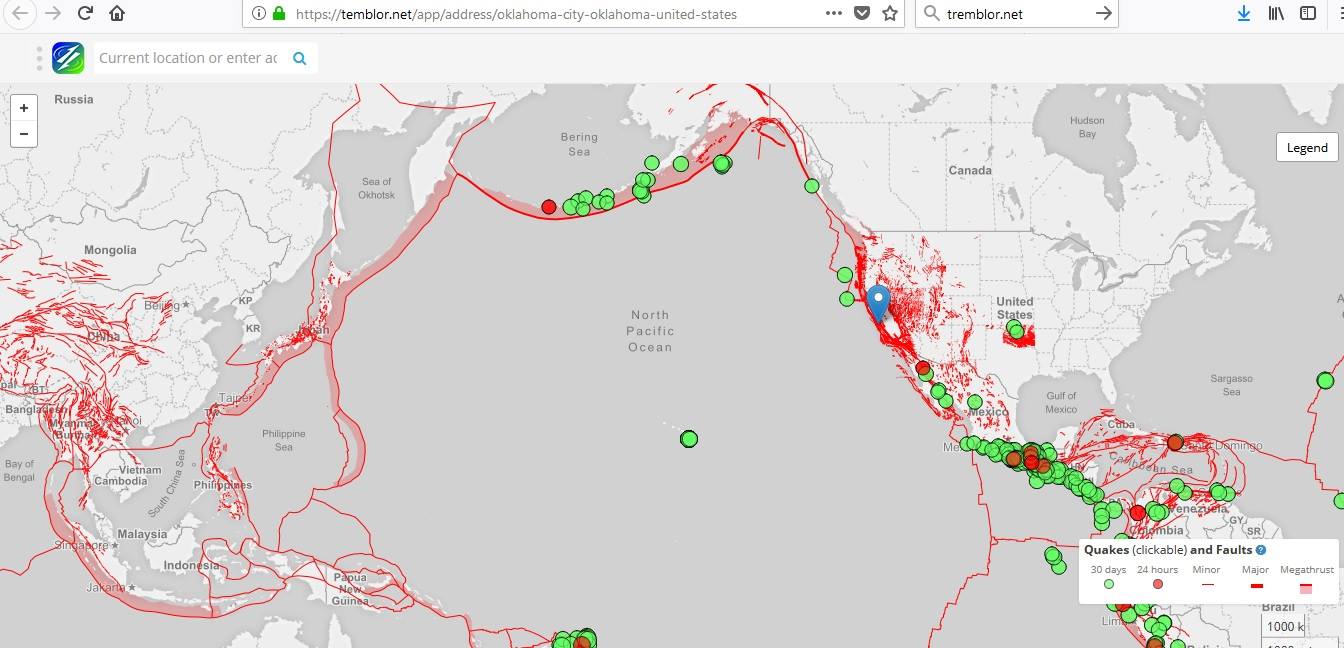
Task: Click the Philippine Sea label
Action: pos(284,440)
